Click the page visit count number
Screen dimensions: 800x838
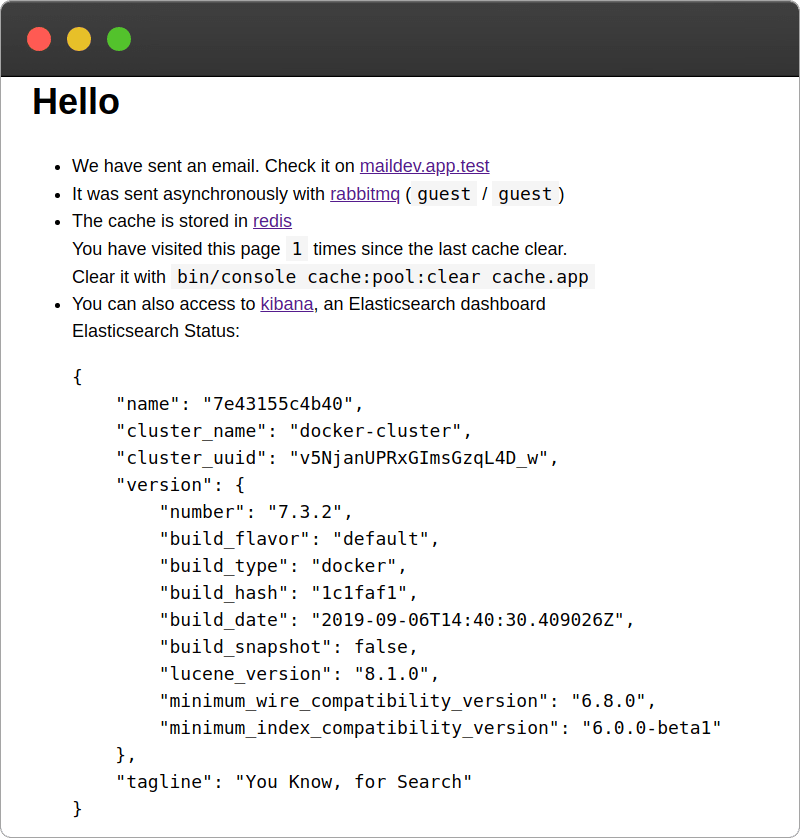297,248
